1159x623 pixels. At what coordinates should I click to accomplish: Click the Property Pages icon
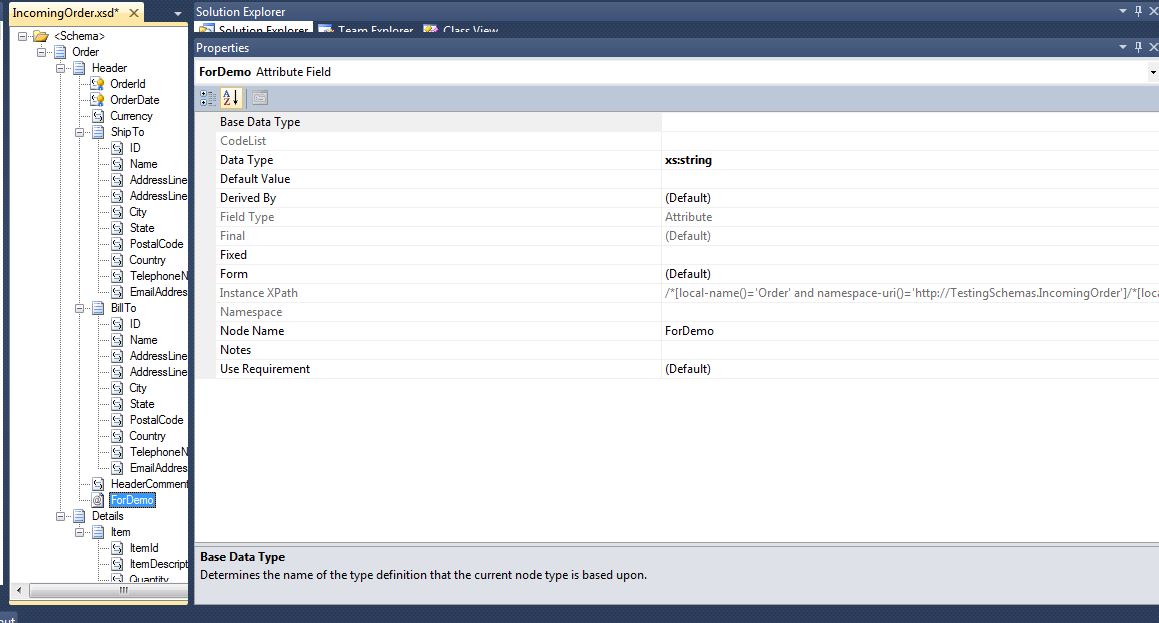(x=259, y=98)
